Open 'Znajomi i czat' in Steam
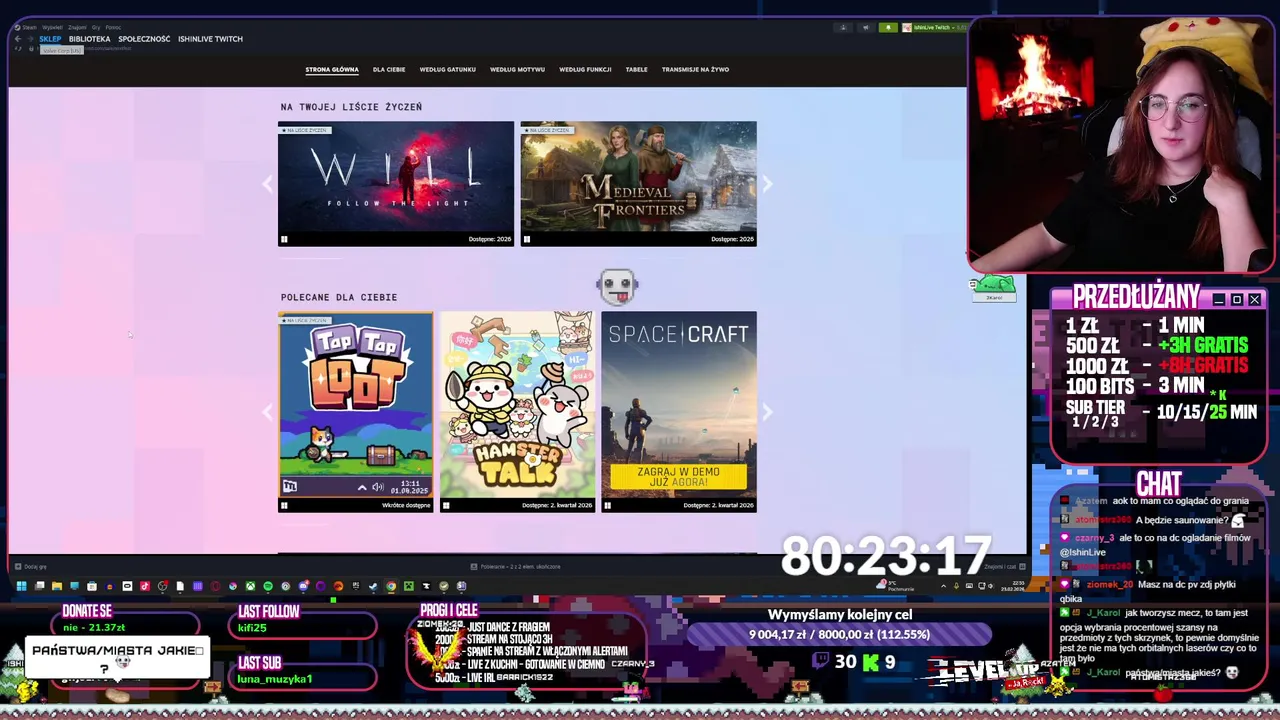Screen dimensions: 1280x720 point(1003,567)
